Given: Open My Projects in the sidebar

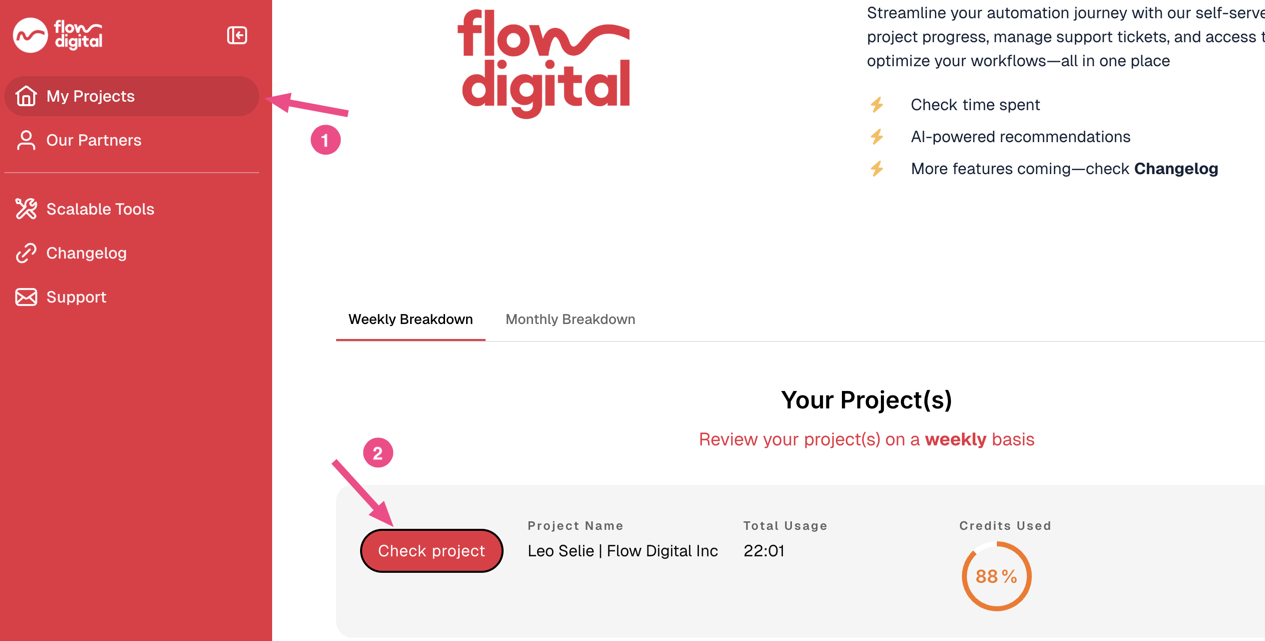Looking at the screenshot, I should point(90,96).
